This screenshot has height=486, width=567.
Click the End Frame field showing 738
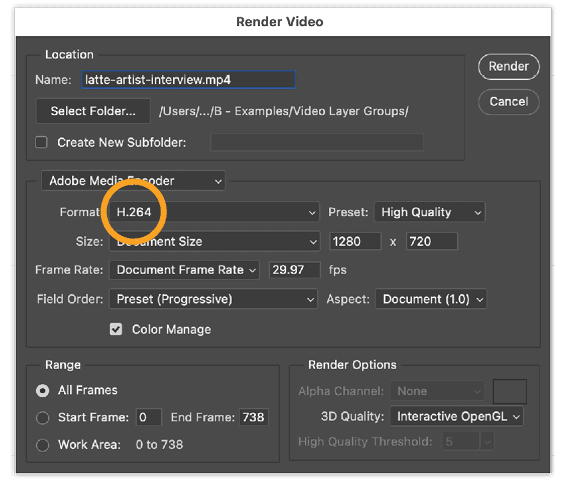[x=253, y=417]
